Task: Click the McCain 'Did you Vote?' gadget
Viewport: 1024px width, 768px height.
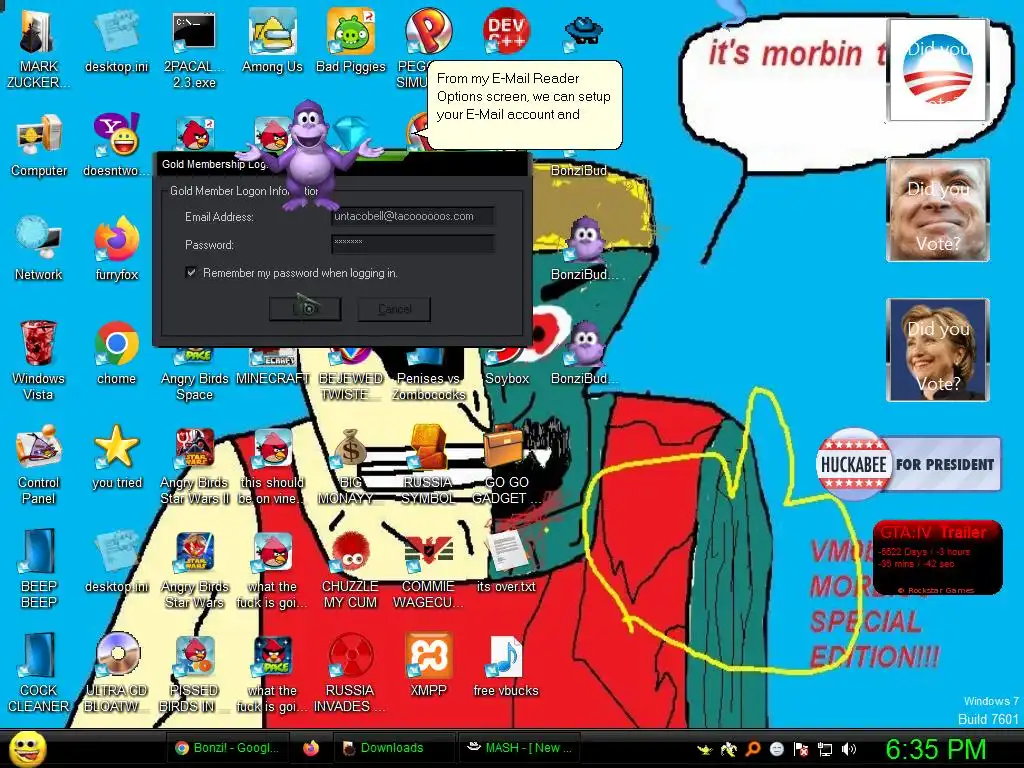Action: [x=938, y=210]
